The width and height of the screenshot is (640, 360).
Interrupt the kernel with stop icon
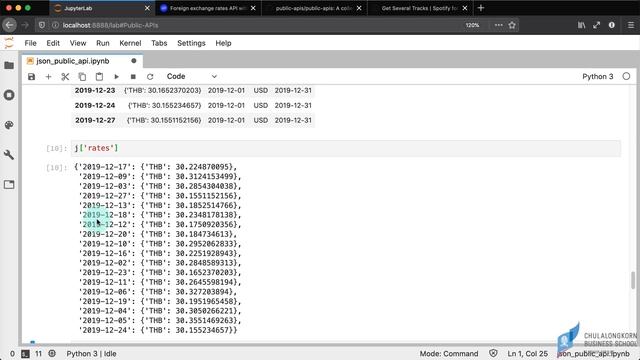click(x=133, y=76)
